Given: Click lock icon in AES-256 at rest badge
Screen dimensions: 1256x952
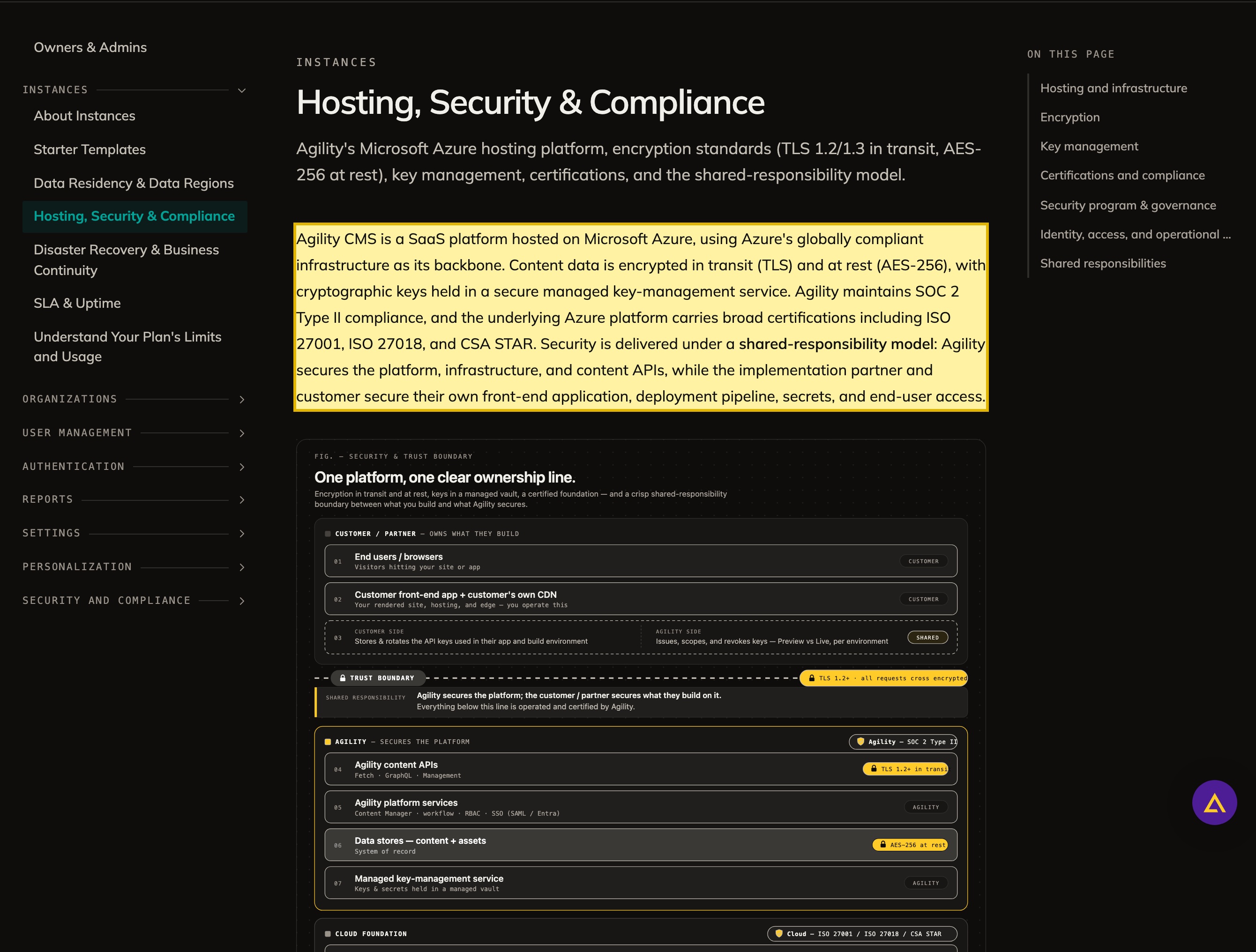Looking at the screenshot, I should (x=883, y=845).
